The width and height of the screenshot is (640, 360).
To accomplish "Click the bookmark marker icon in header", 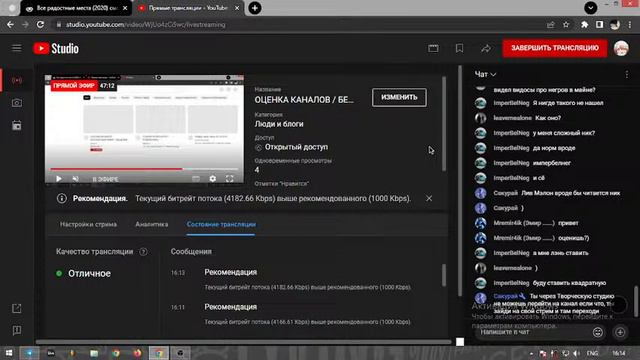I will point(459,49).
